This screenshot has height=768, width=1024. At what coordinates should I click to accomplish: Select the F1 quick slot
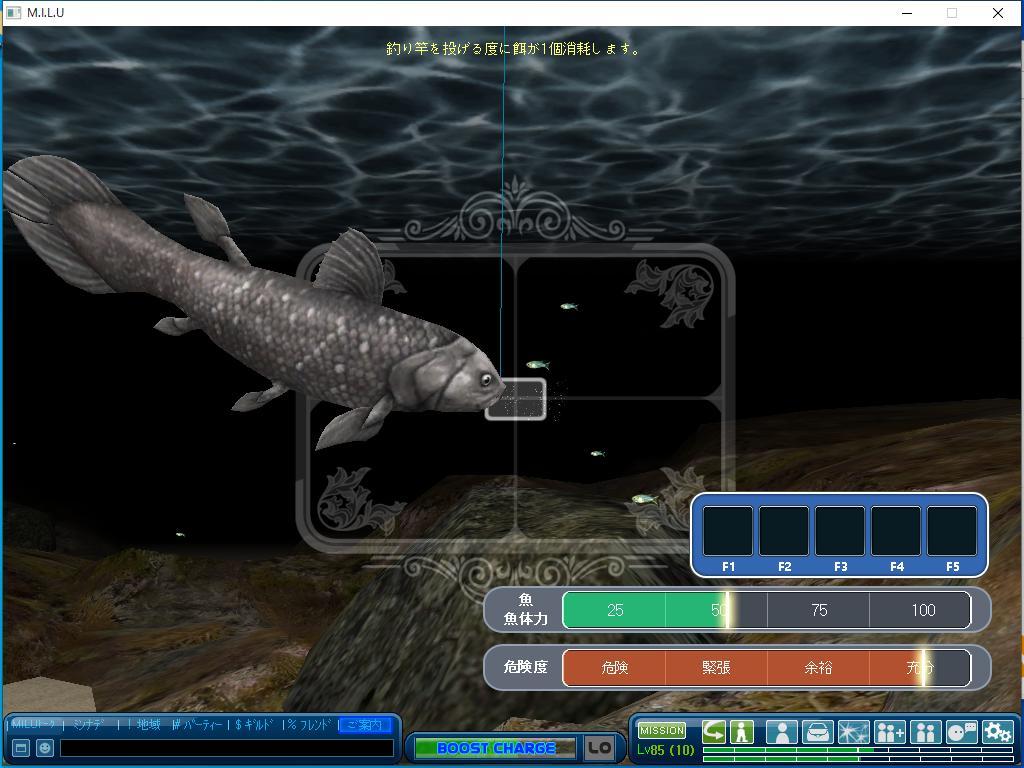point(728,531)
